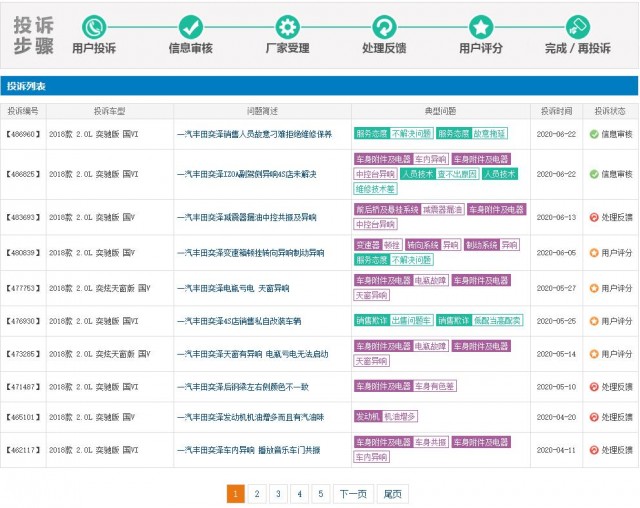Click the 投诉车型 column header
The width and height of the screenshot is (640, 508).
click(109, 111)
